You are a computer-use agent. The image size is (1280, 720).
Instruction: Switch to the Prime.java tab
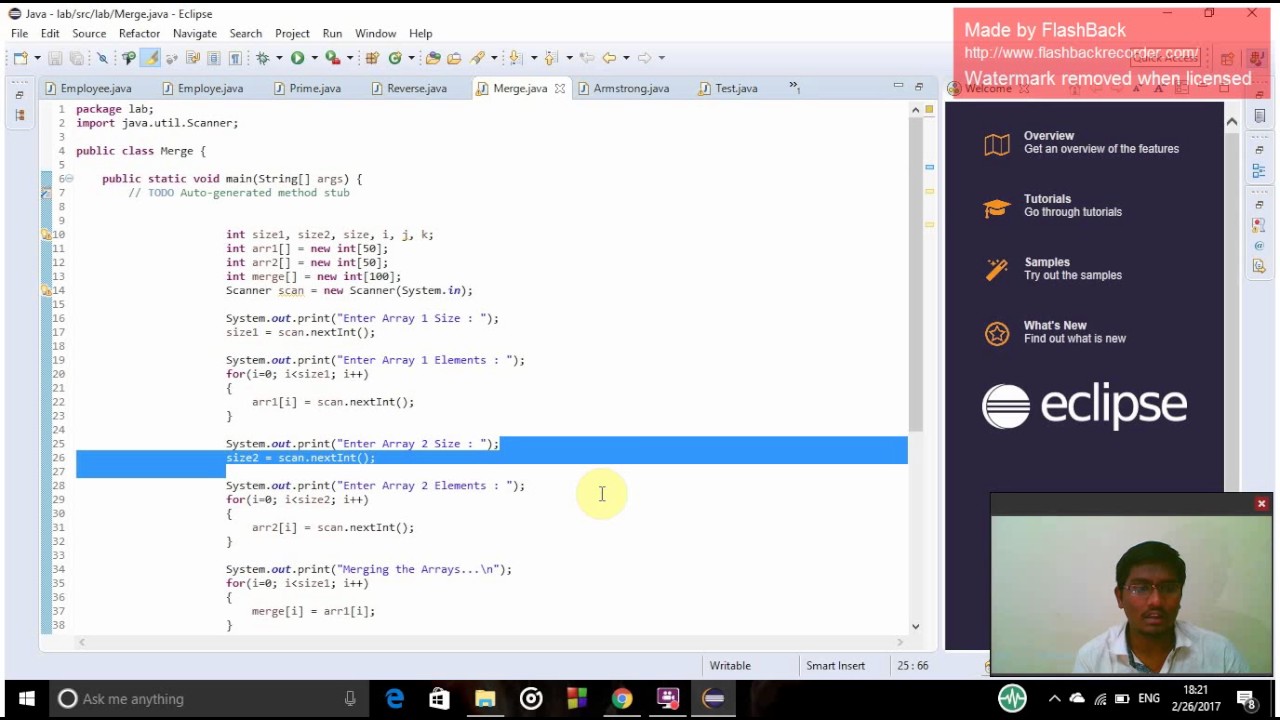[308, 88]
